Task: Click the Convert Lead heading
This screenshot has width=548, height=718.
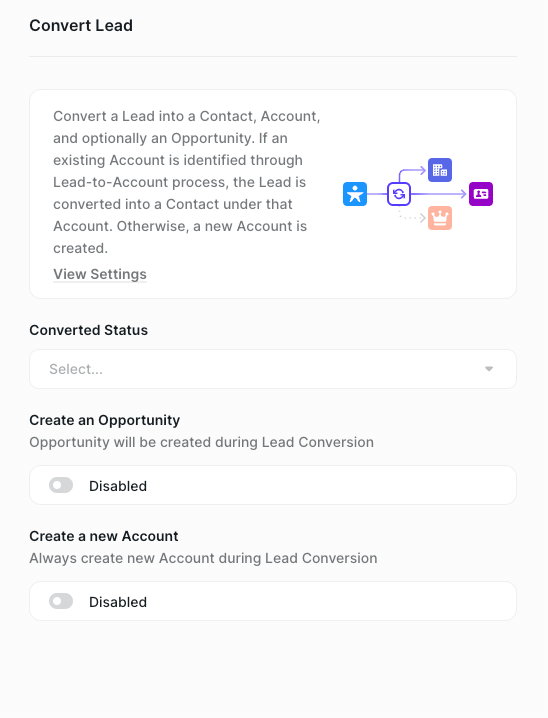Action: coord(81,26)
